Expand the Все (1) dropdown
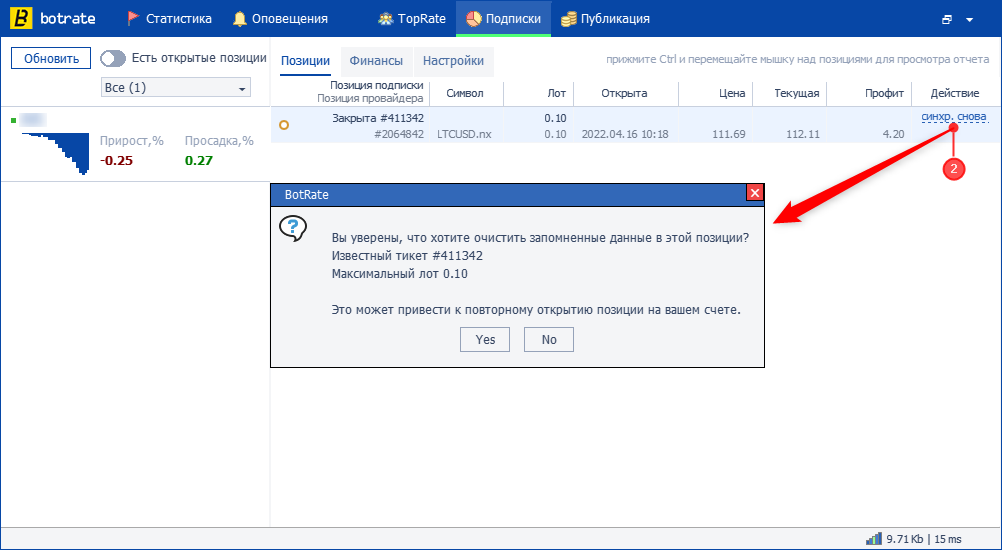The image size is (1002, 550). point(176,88)
